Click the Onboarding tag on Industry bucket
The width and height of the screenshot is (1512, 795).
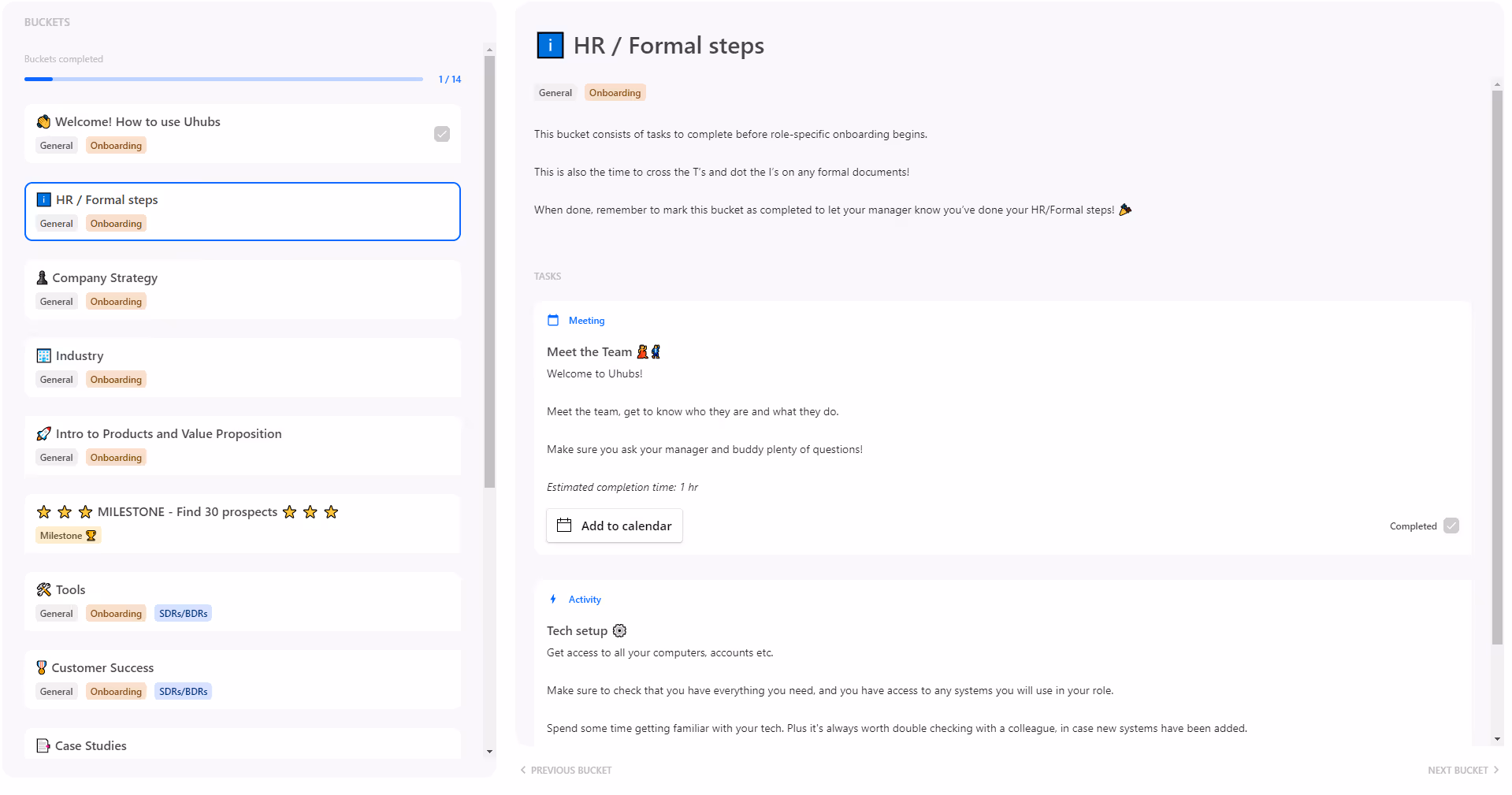tap(116, 379)
